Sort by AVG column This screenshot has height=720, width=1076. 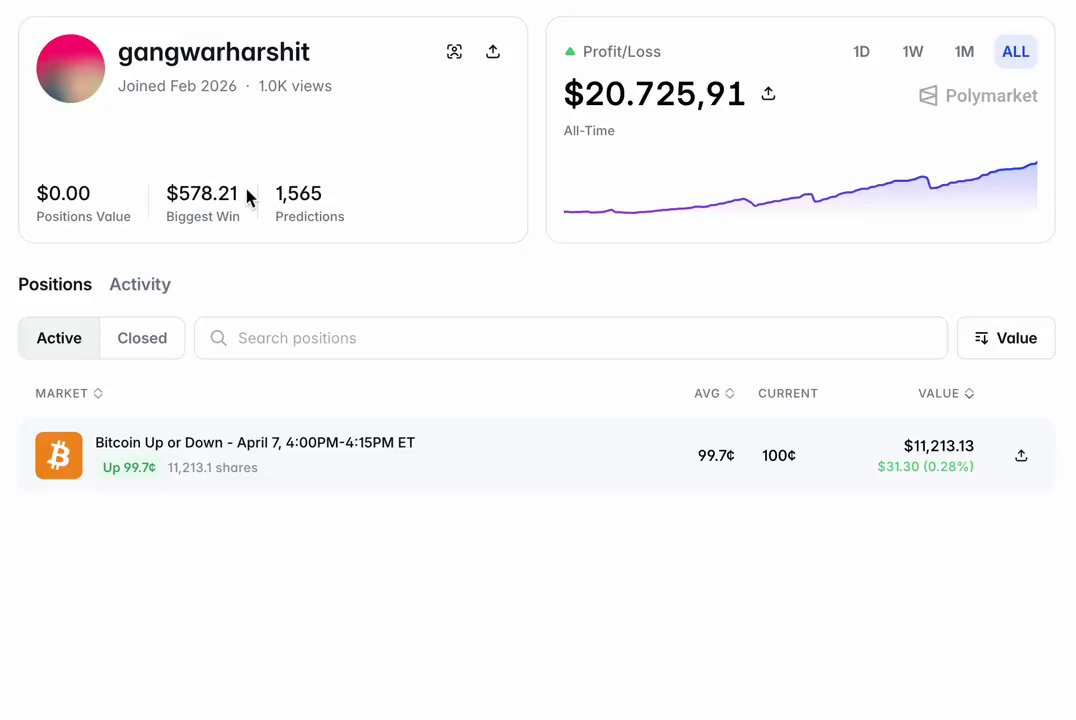click(714, 393)
